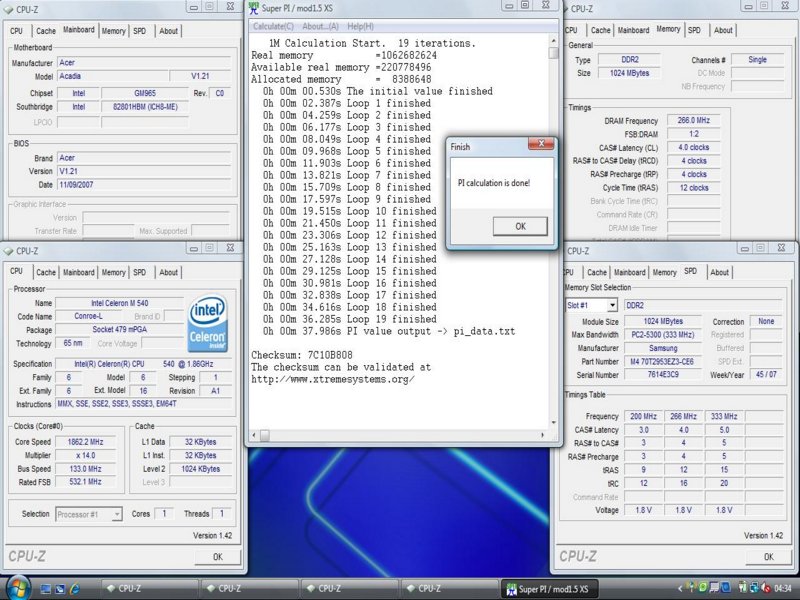Click Chipset field GM965
This screenshot has height=600, width=800.
[x=144, y=93]
